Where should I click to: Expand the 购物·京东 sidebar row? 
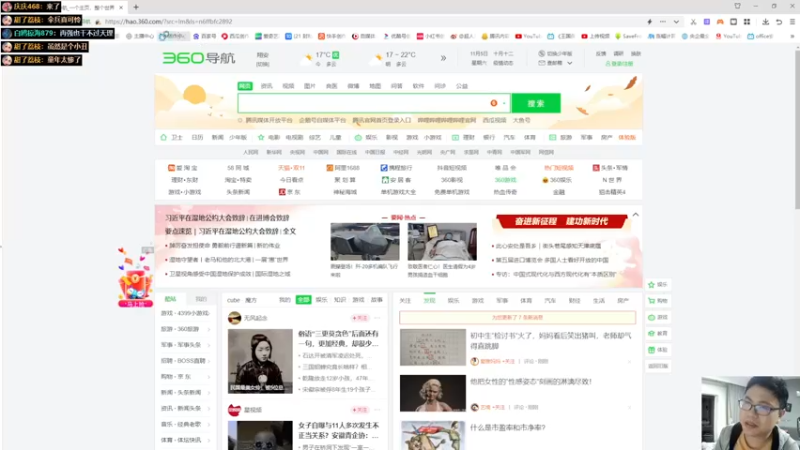185,377
